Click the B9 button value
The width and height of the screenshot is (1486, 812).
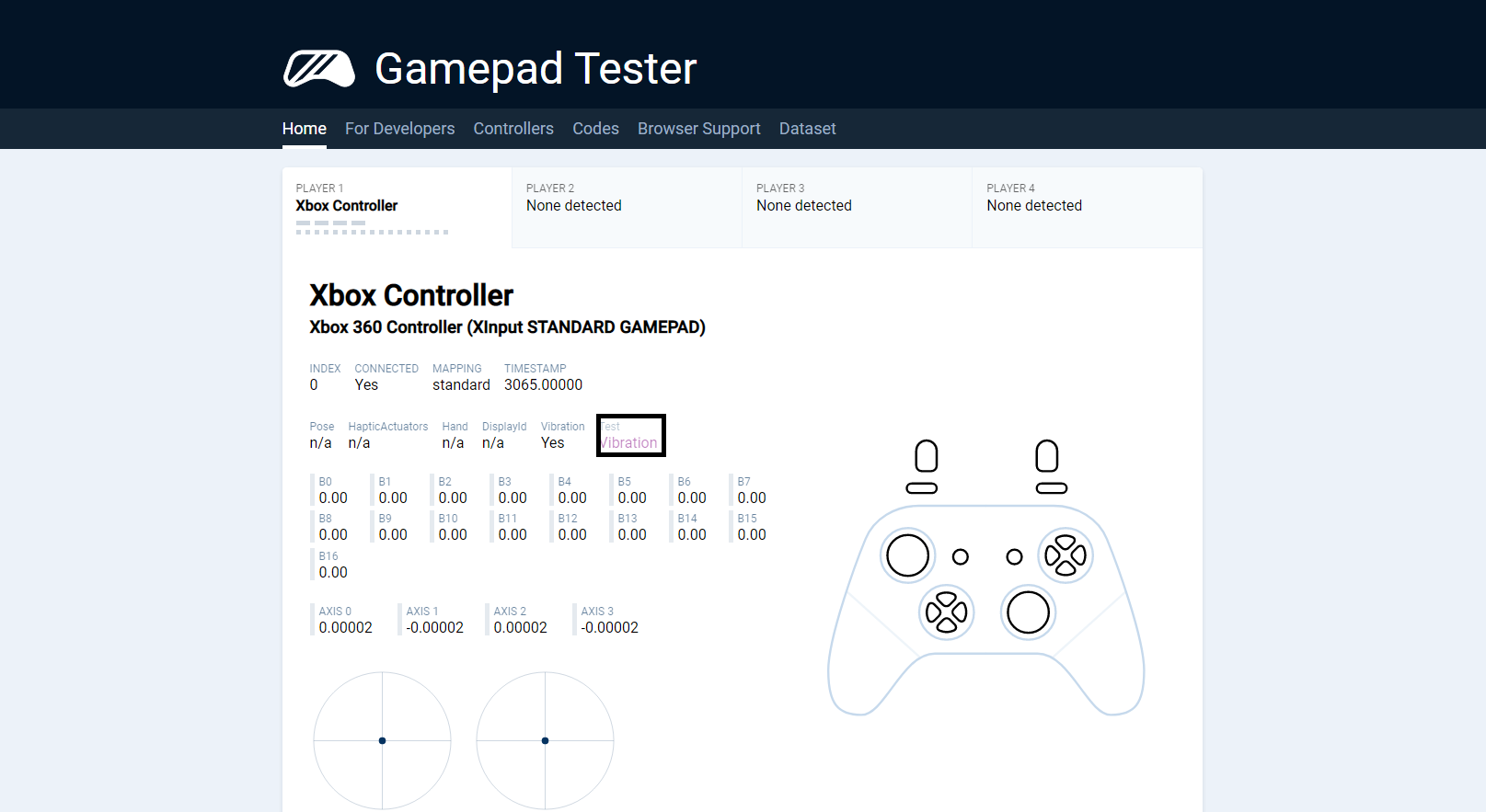[393, 535]
